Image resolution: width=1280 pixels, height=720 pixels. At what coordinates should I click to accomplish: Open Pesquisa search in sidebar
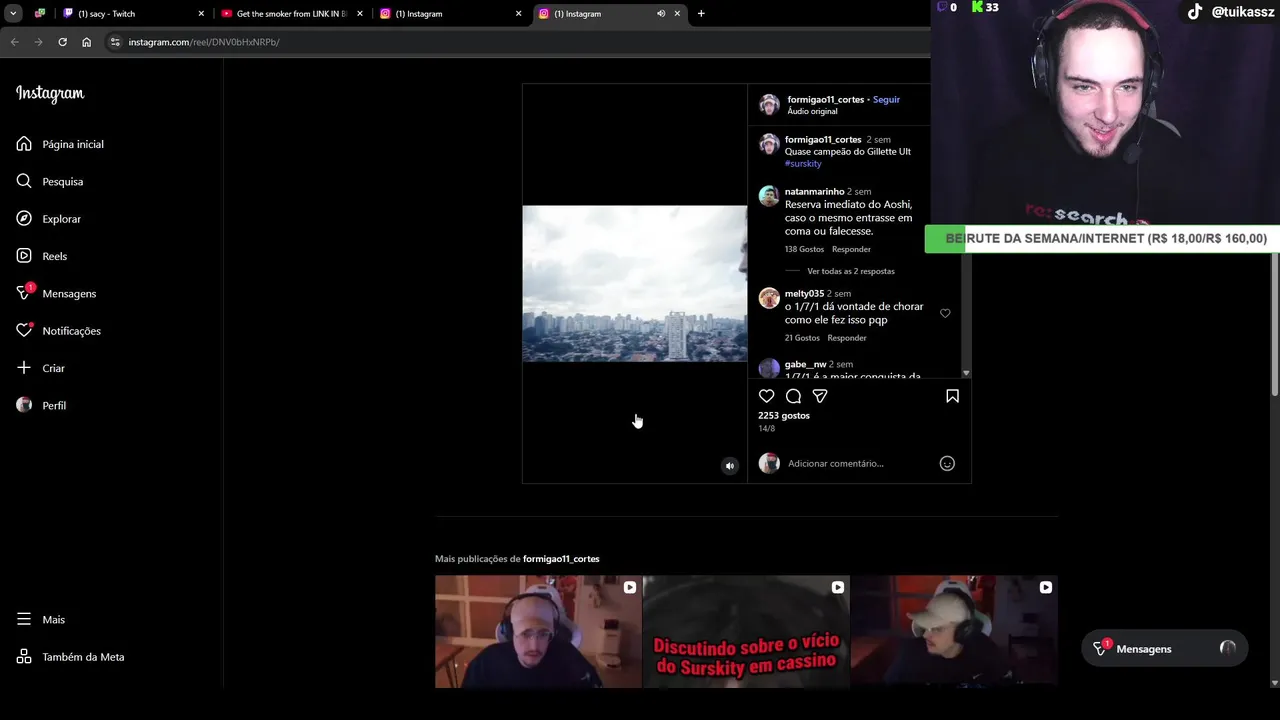[x=50, y=181]
